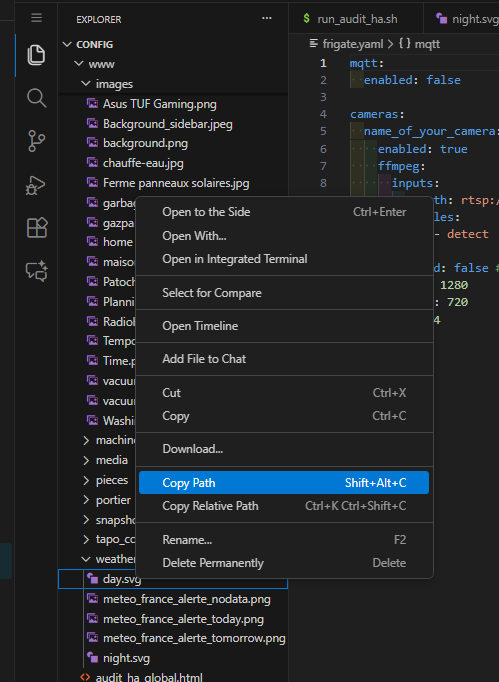499x682 pixels.
Task: Open the Run and Debug icon
Action: [x=36, y=185]
